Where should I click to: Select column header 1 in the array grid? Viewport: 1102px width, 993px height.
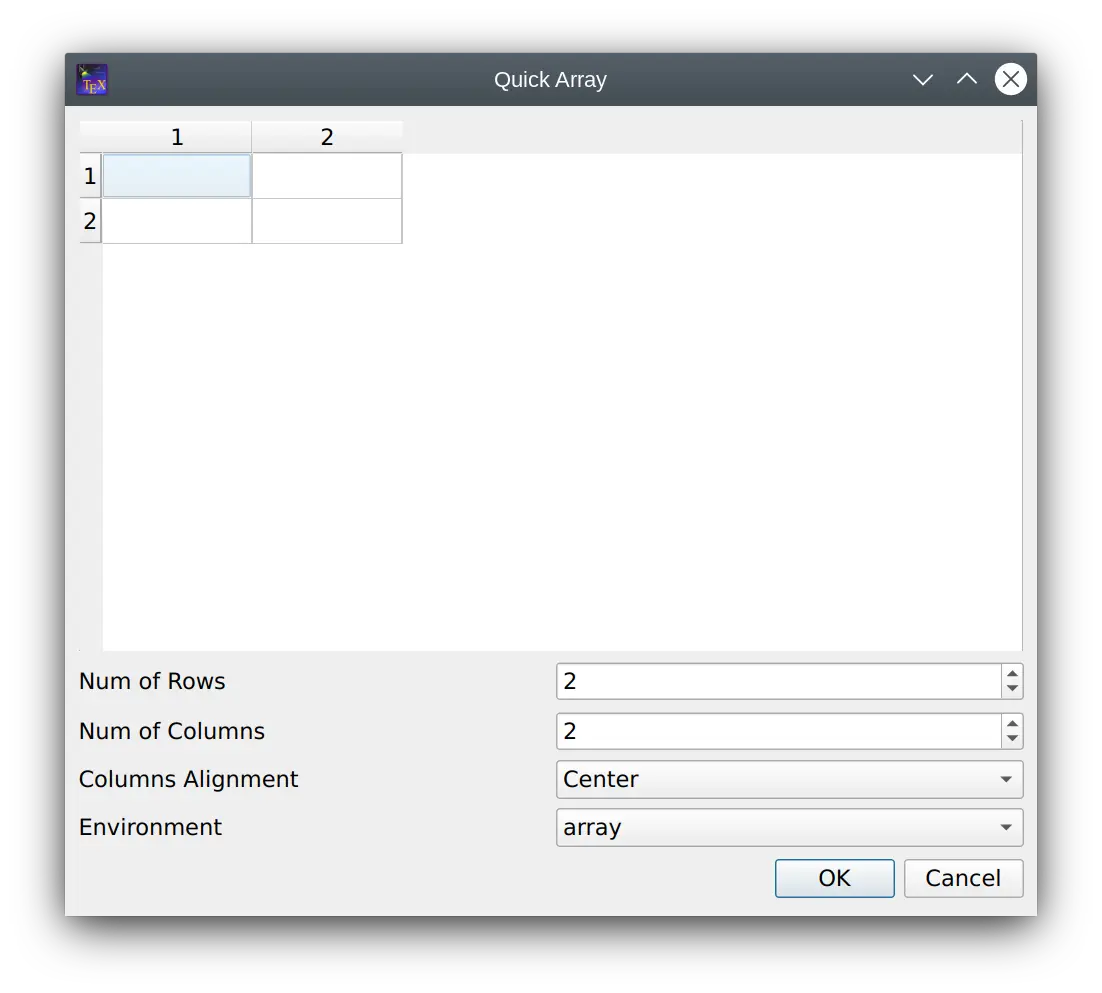pos(177,136)
